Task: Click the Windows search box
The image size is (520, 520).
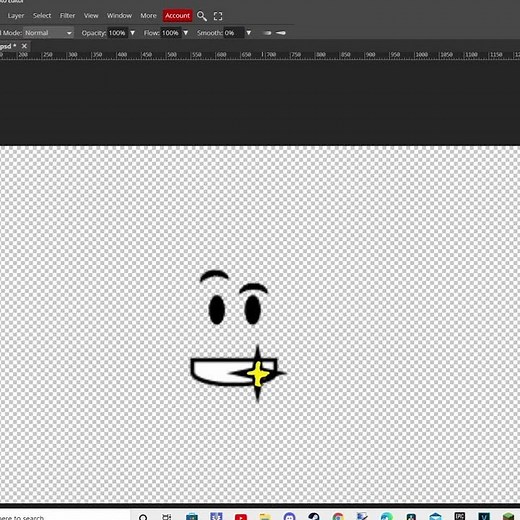Action: tap(65, 515)
